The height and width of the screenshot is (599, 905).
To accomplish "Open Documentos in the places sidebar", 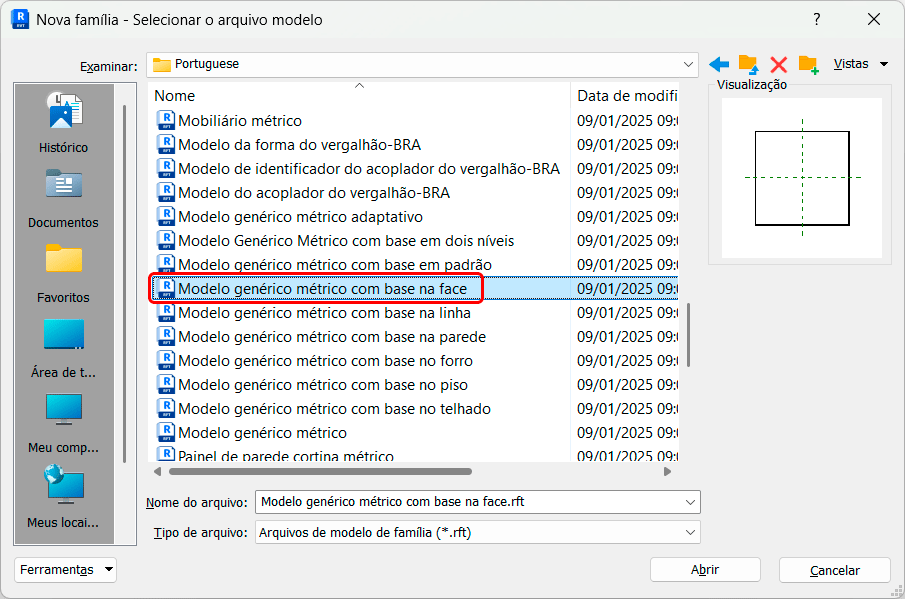I will pyautogui.click(x=63, y=197).
